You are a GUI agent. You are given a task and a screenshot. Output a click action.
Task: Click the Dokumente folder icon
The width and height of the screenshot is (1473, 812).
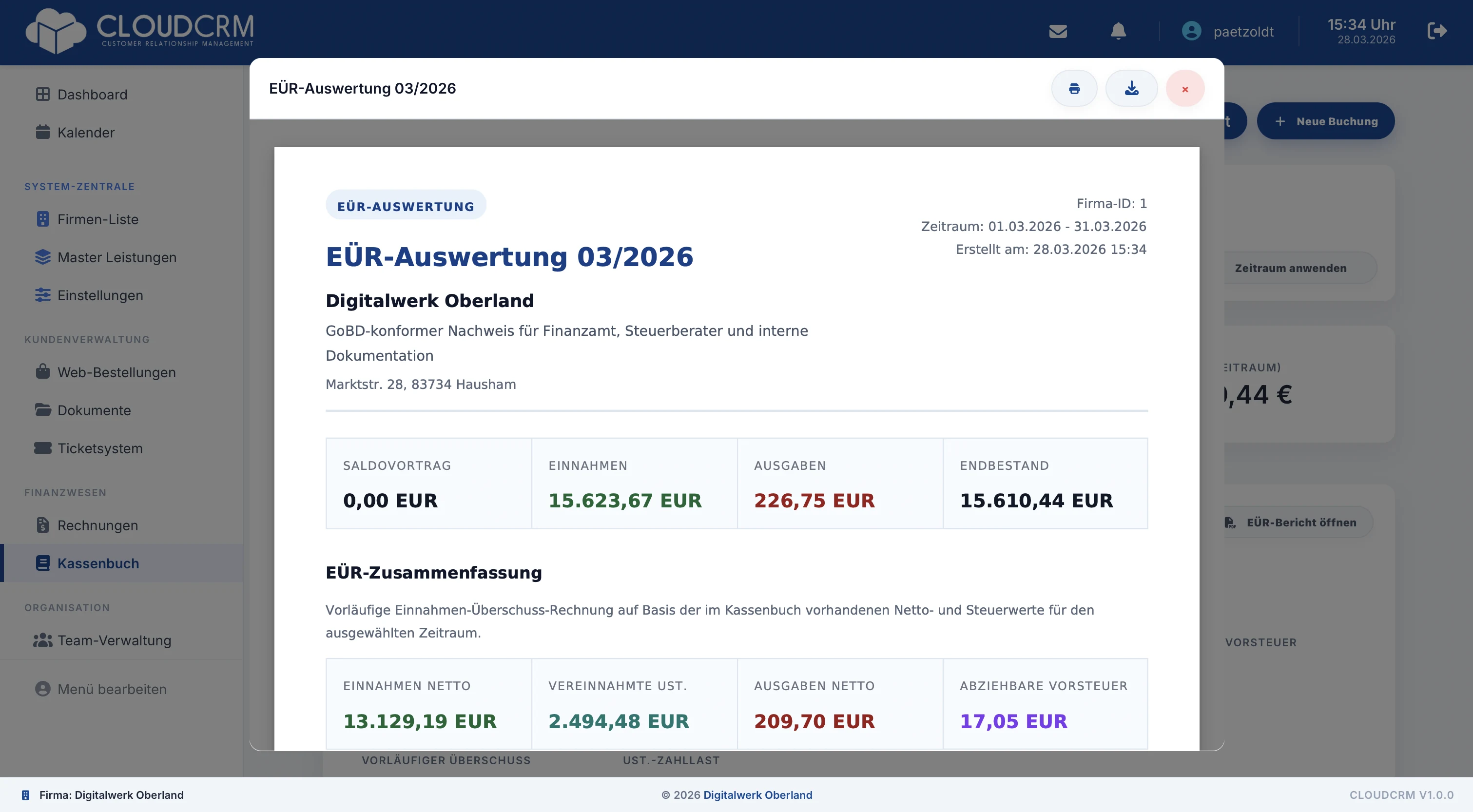pos(43,410)
